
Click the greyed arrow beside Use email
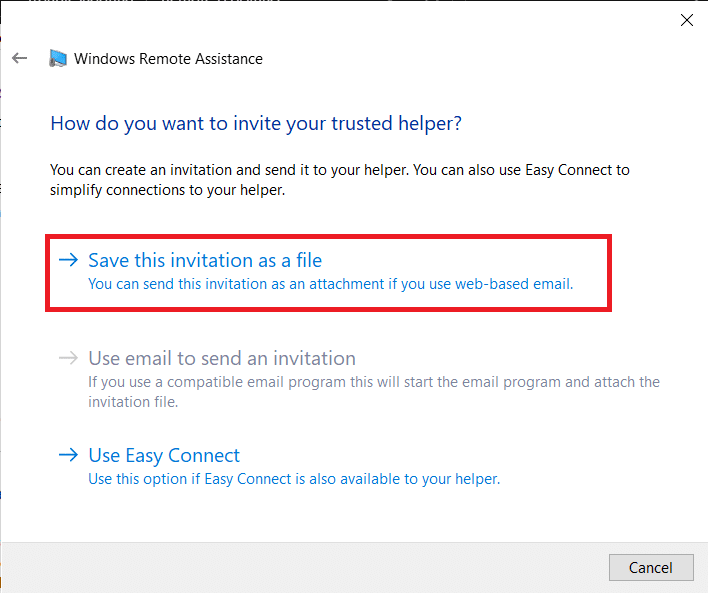pos(68,358)
